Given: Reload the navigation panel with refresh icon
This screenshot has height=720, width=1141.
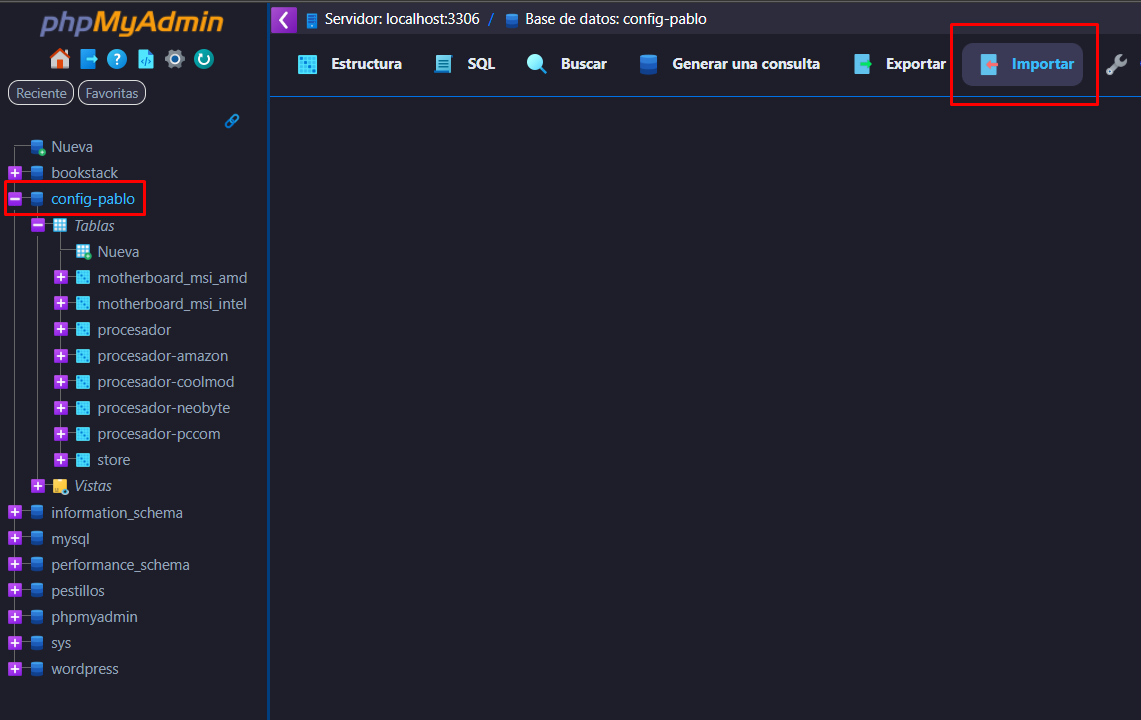Looking at the screenshot, I should [204, 59].
